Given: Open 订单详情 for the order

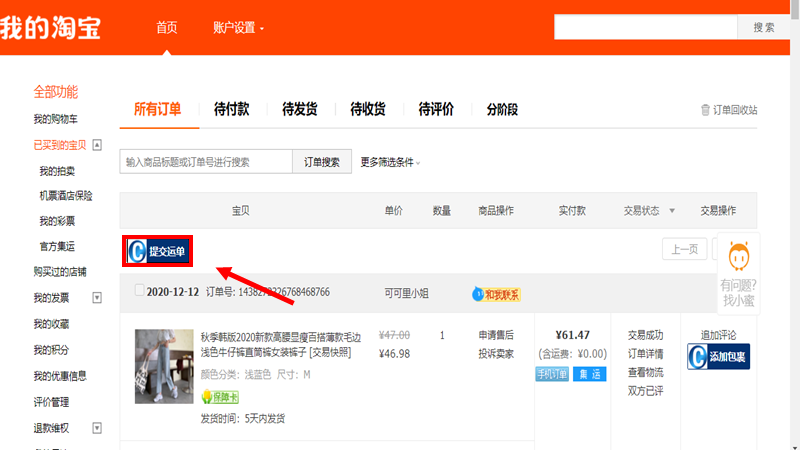Looking at the screenshot, I should point(645,354).
